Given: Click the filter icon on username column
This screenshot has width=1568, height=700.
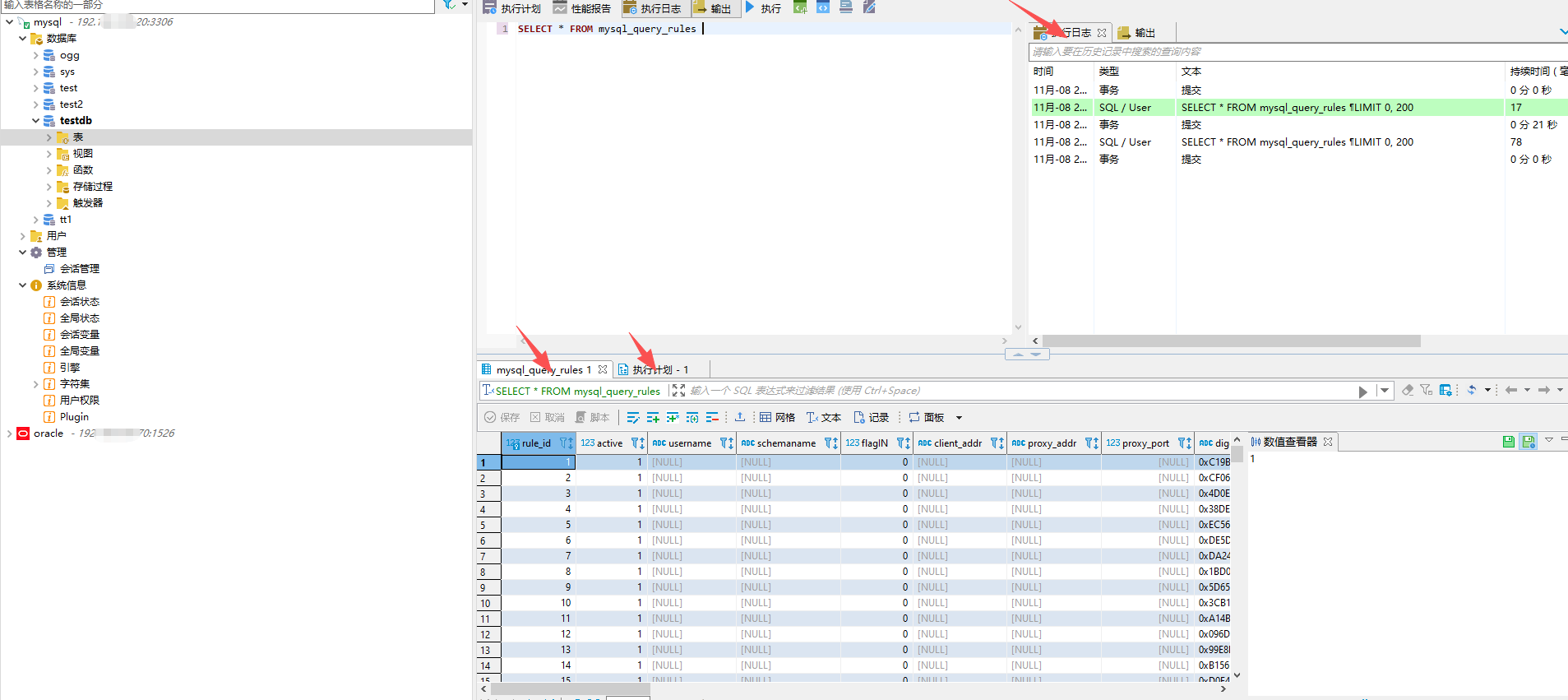Looking at the screenshot, I should [x=726, y=443].
